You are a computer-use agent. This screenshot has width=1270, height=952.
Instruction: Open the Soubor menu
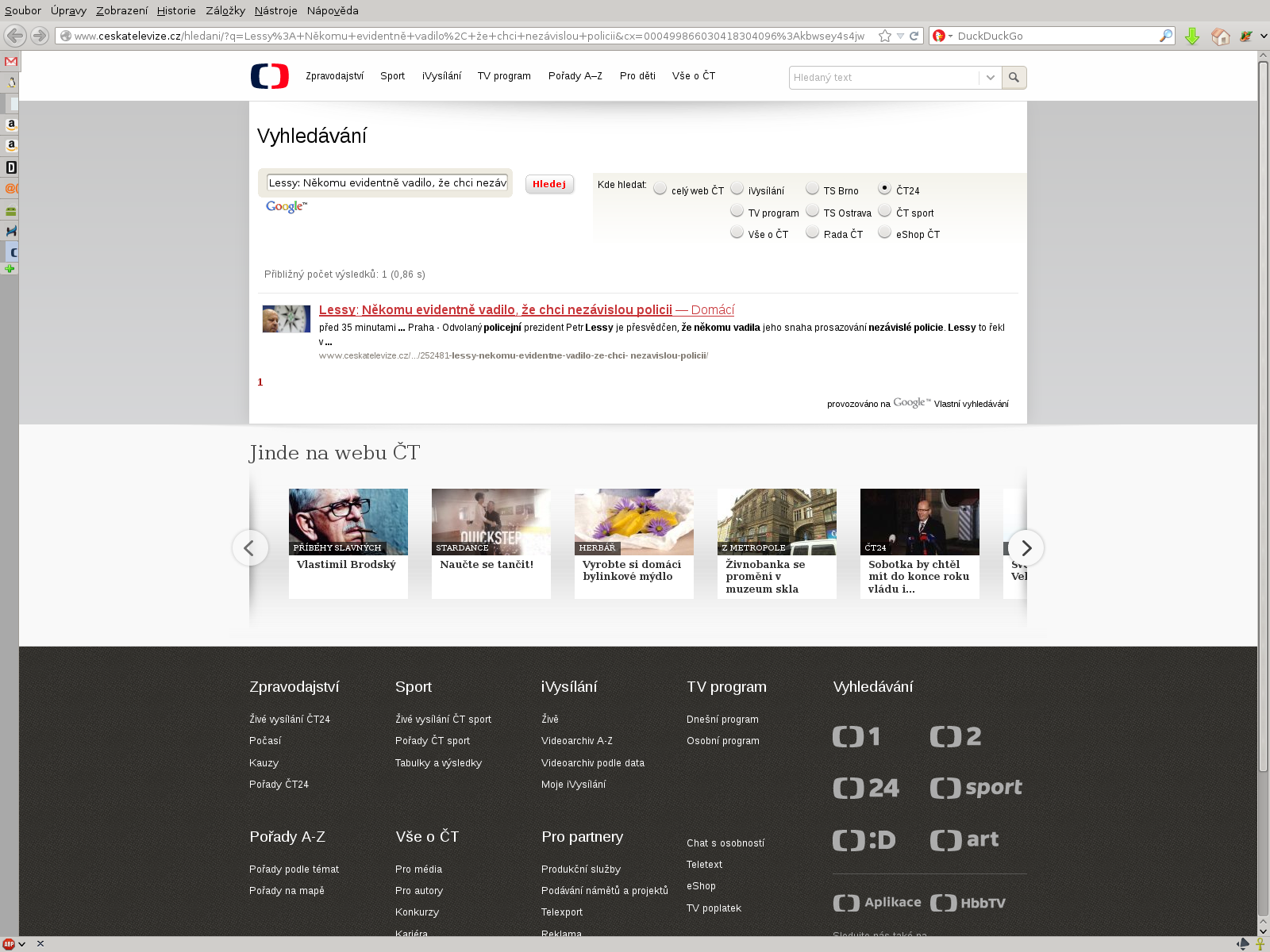(x=23, y=10)
